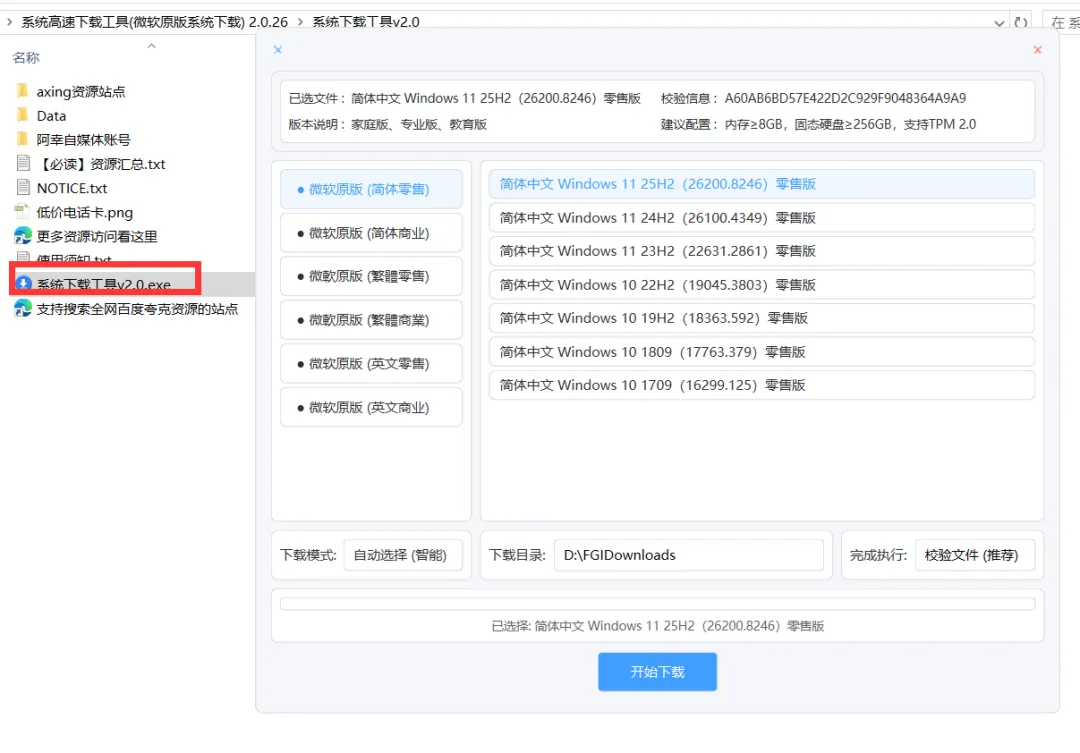The image size is (1080, 753).
Task: Select the Data folder name
Action: [51, 116]
